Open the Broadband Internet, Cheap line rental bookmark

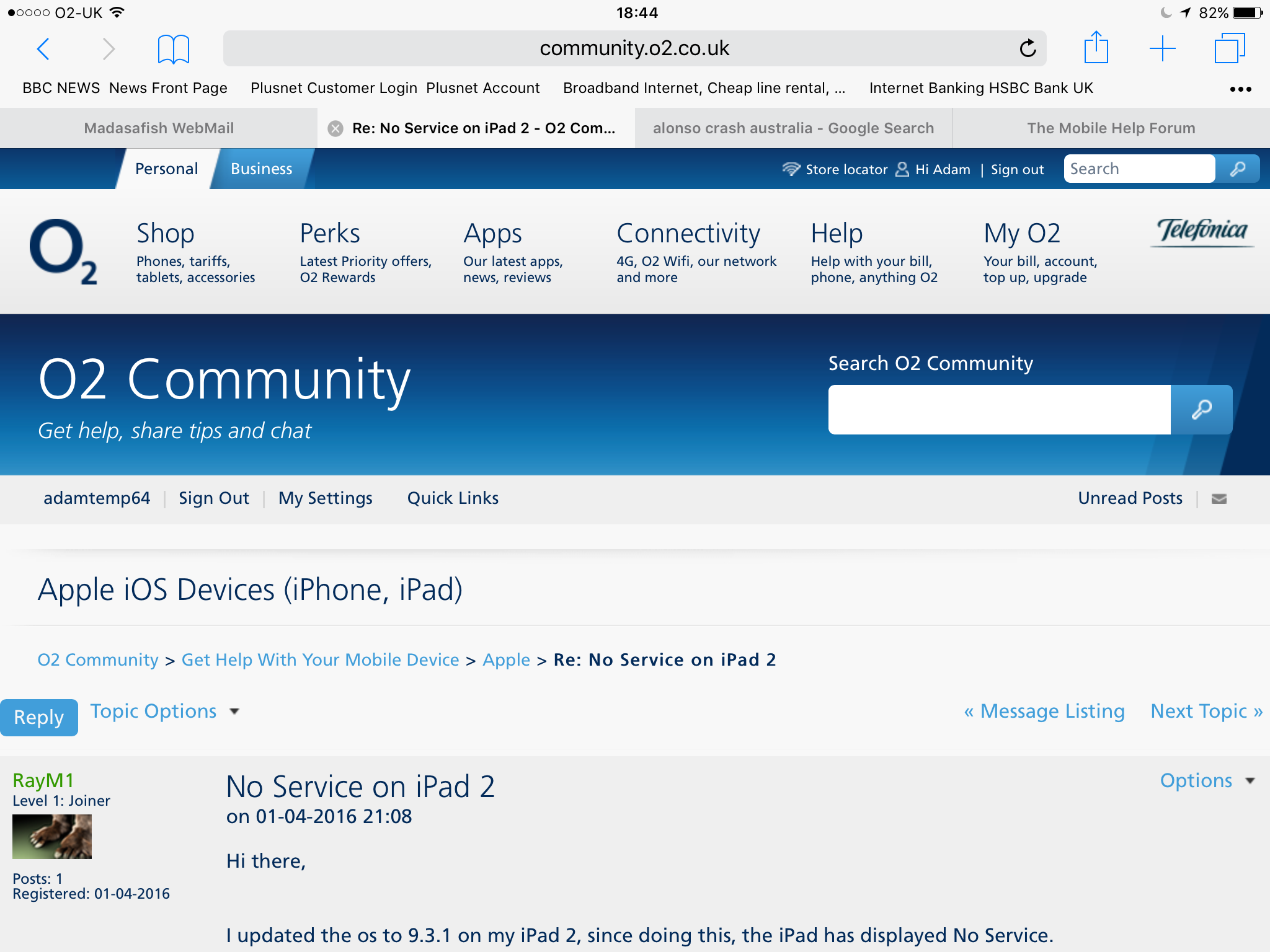[704, 88]
